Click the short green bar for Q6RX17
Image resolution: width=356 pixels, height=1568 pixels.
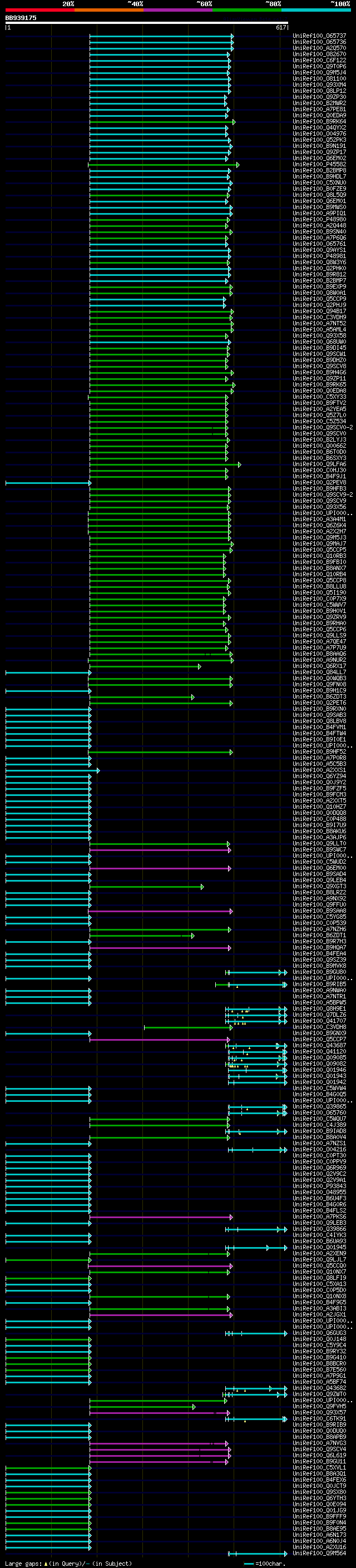145,666
